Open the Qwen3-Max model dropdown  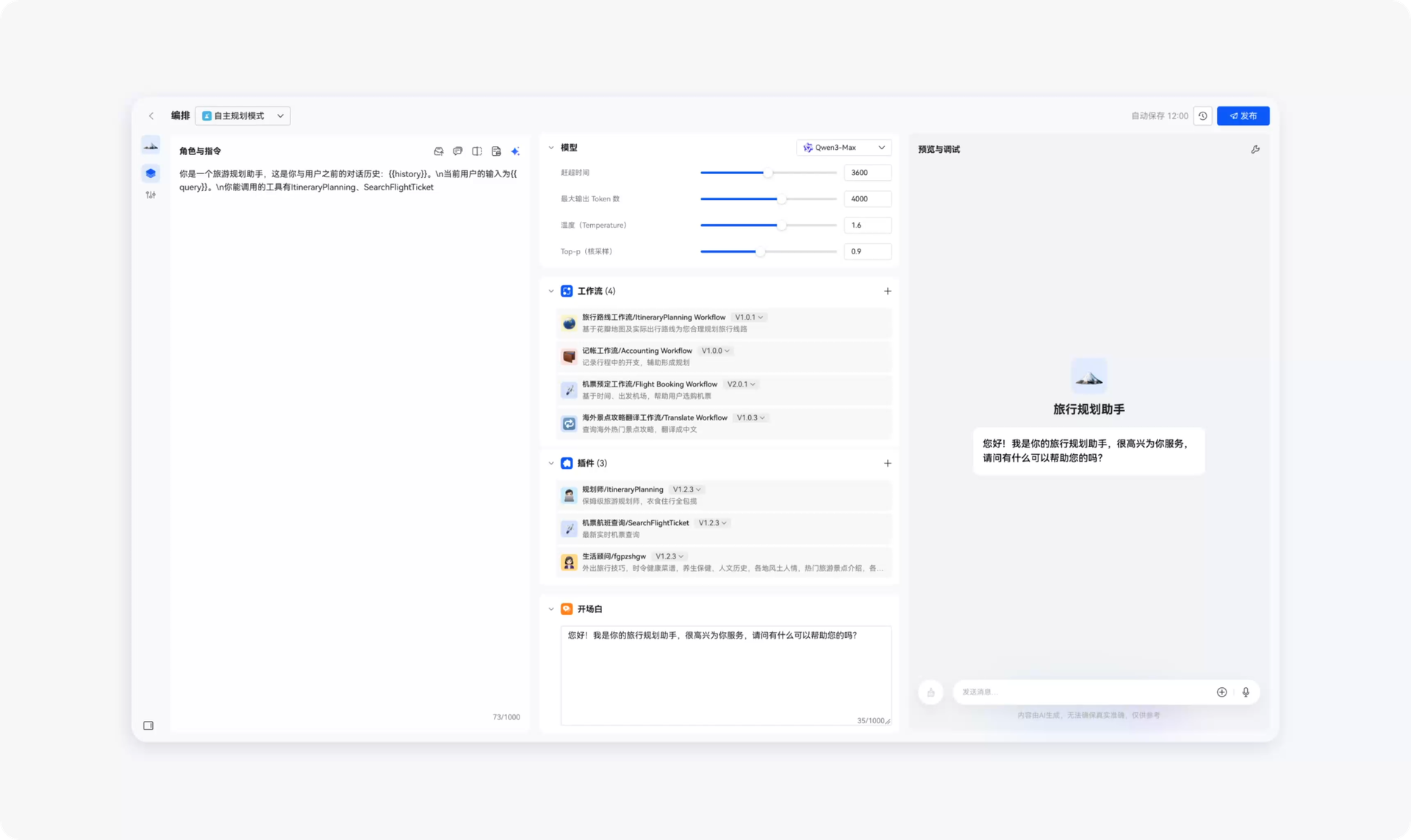(x=844, y=148)
